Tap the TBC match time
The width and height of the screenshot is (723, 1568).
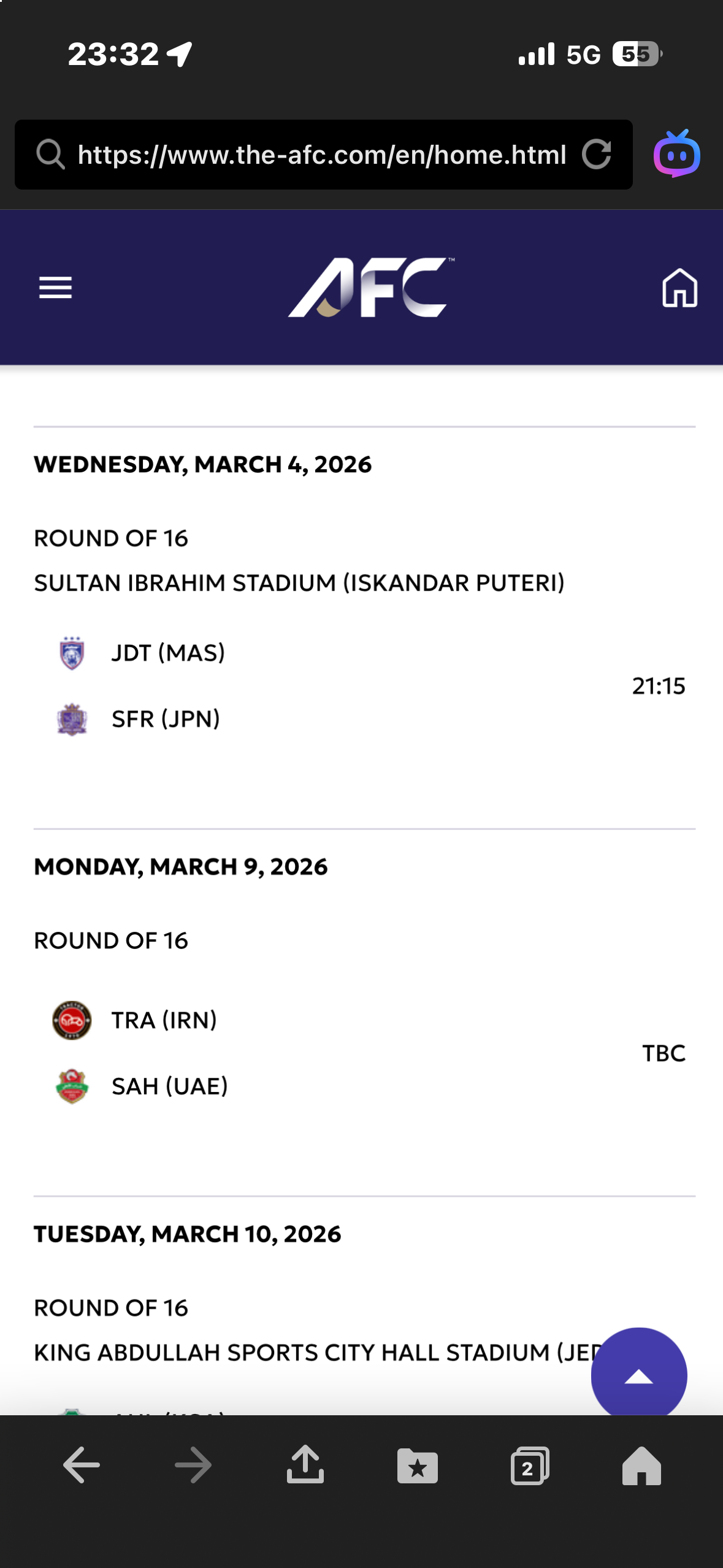pos(664,1053)
